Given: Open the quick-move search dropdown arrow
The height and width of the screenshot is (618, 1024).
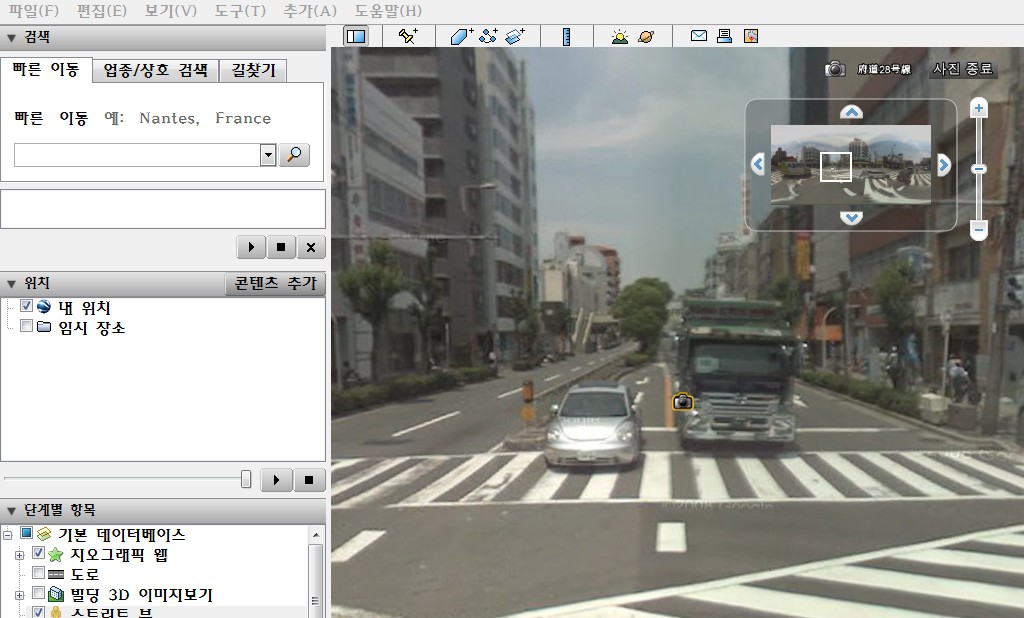Looking at the screenshot, I should [x=268, y=155].
